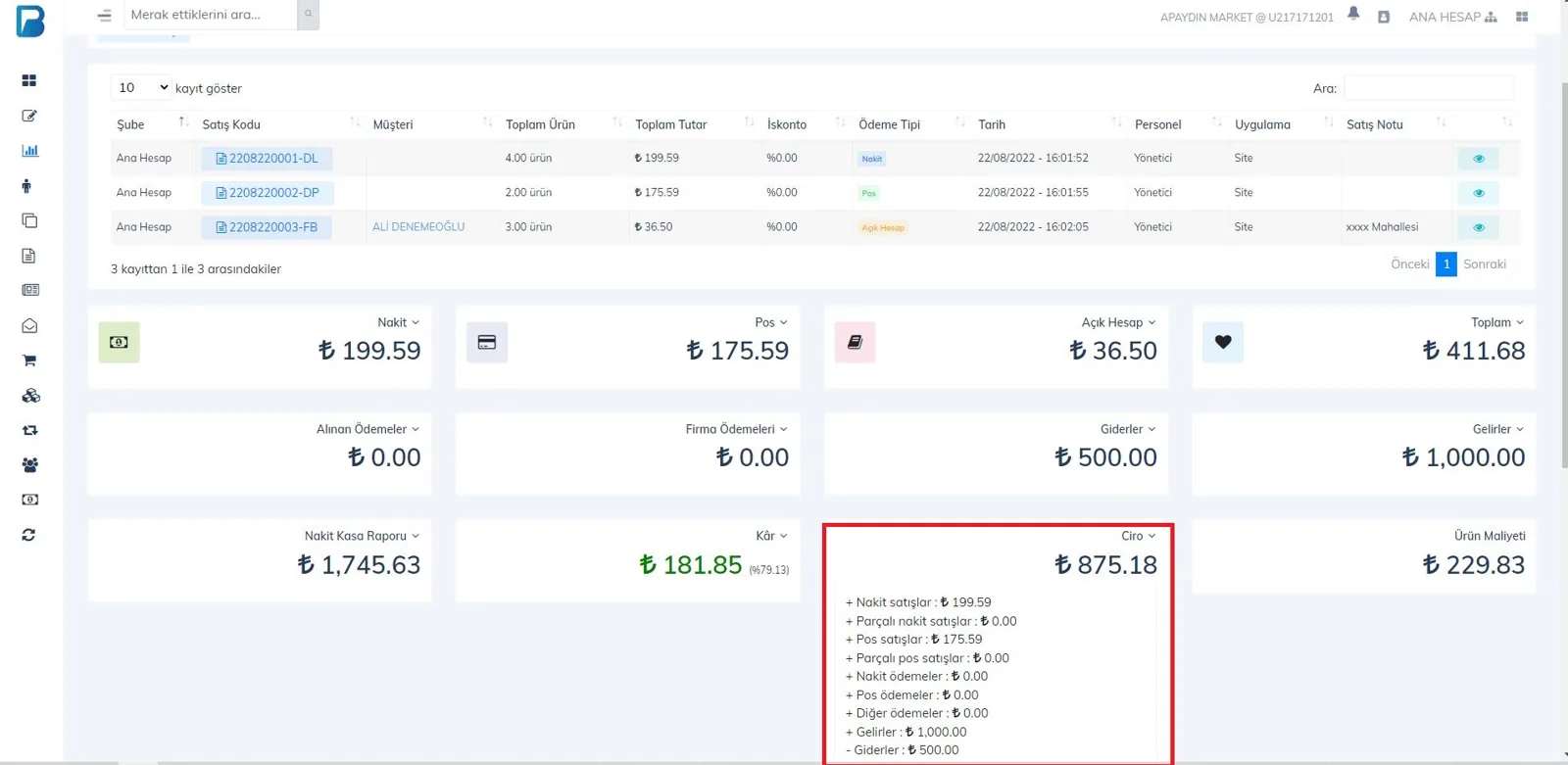Click the Ara table search field
This screenshot has height=765, width=1568.
(x=1429, y=88)
